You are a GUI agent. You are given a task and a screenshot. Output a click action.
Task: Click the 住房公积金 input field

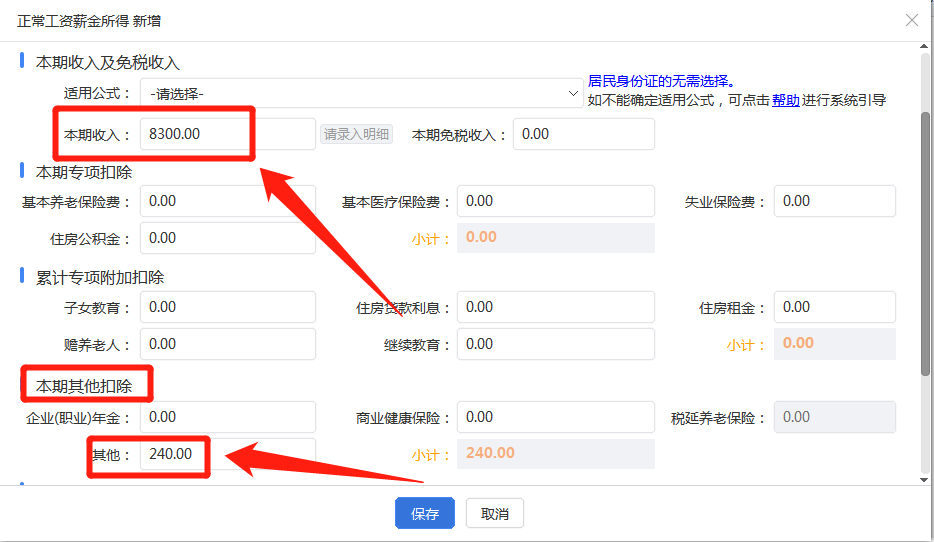[228, 238]
